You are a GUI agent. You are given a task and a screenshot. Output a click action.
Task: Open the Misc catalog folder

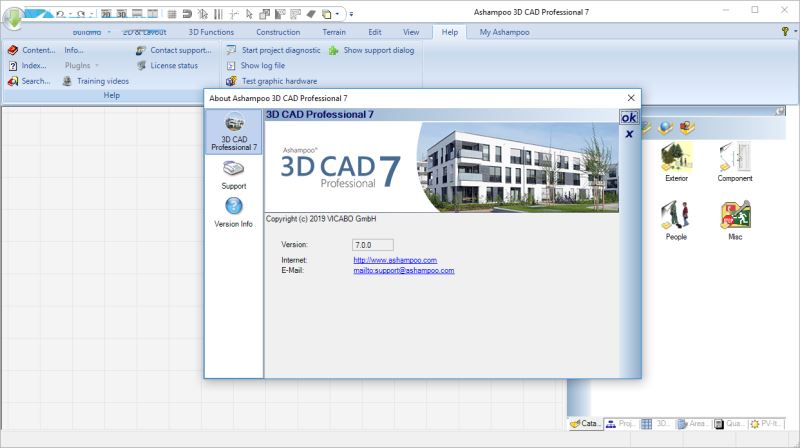pos(735,220)
